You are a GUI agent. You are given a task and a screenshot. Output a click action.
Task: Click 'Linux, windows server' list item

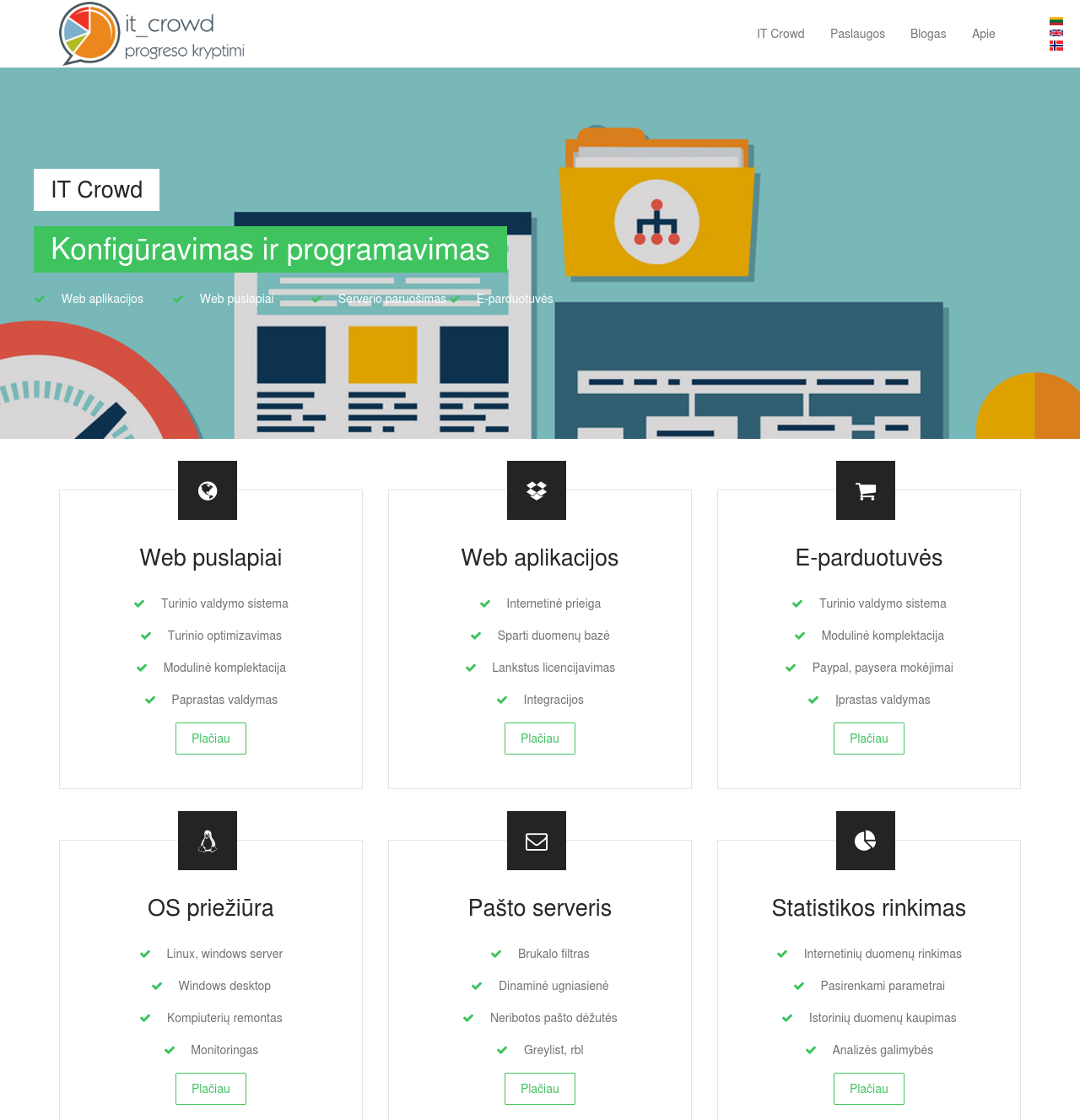(224, 954)
